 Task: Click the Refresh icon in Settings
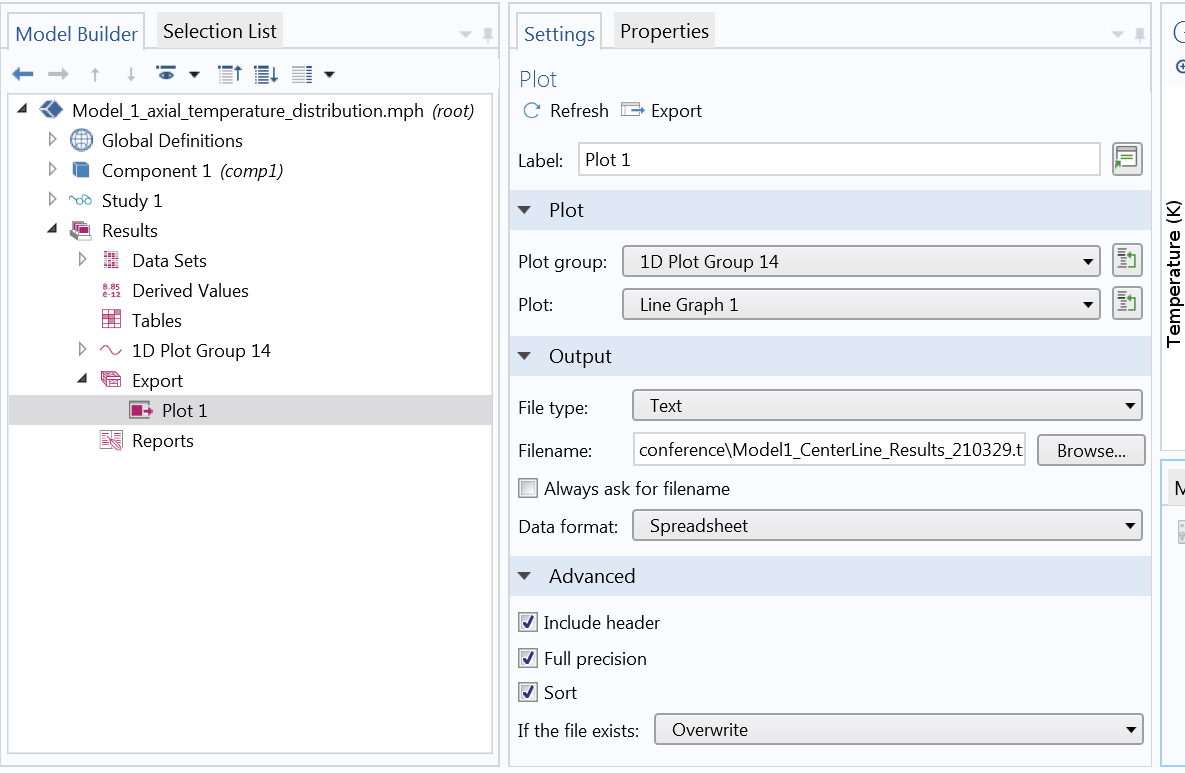pyautogui.click(x=532, y=111)
